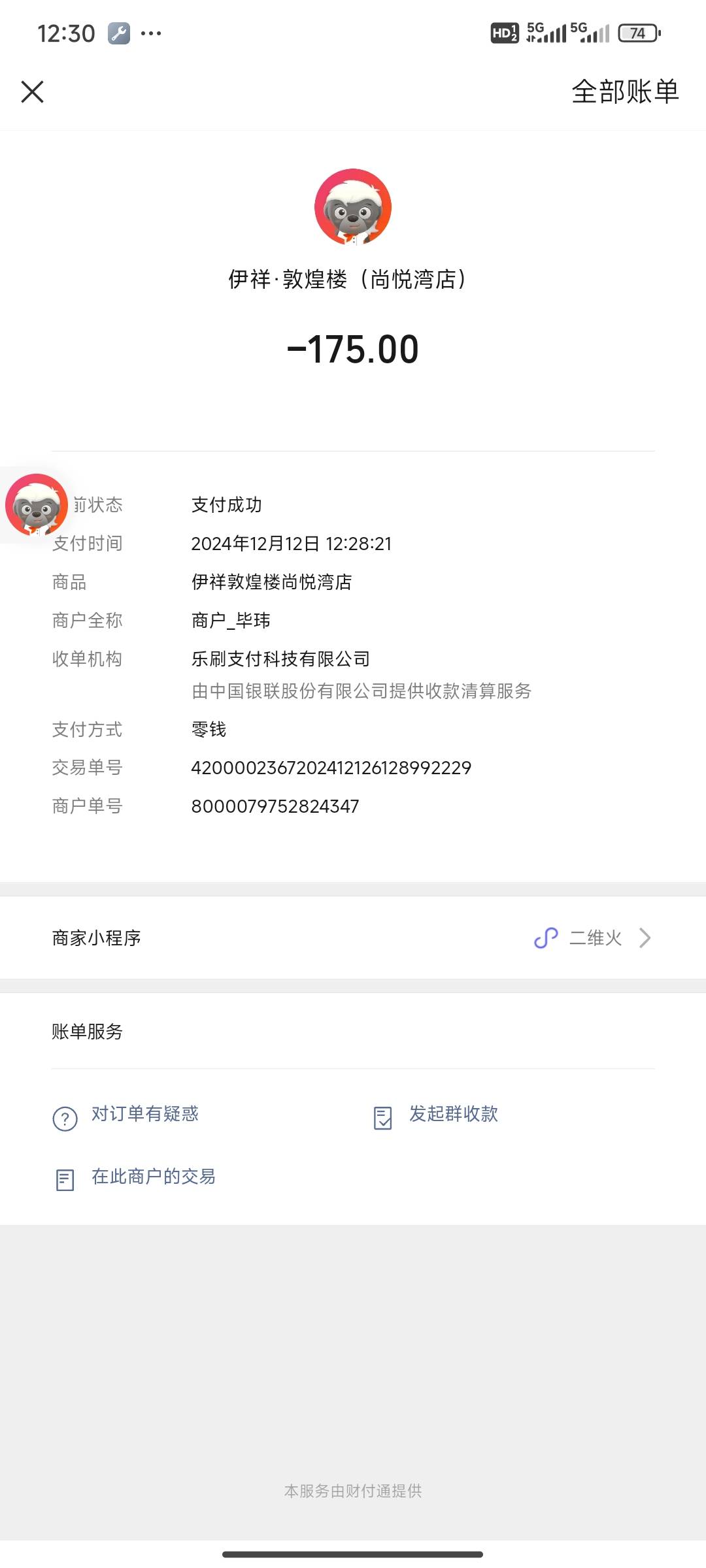Click the transactions document icon
The height and width of the screenshot is (1568, 706).
[65, 1180]
